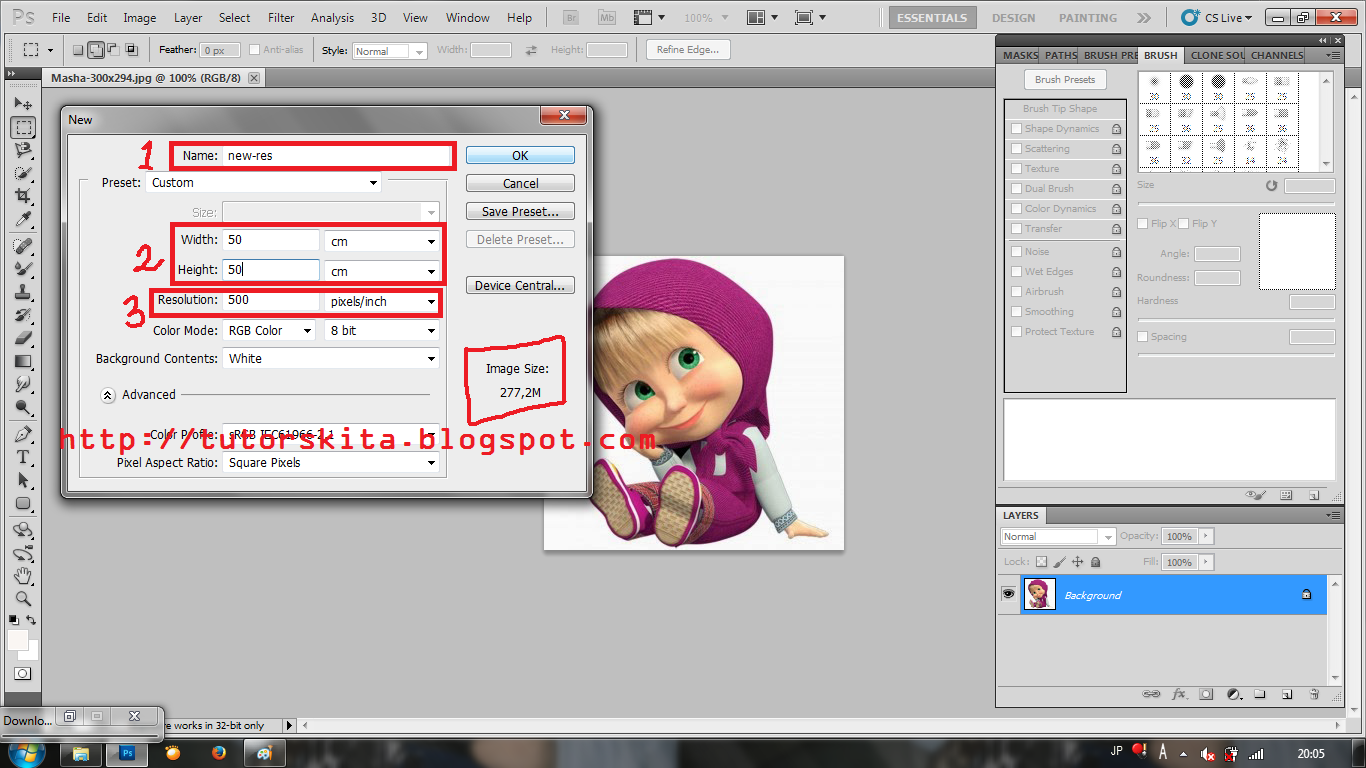This screenshot has height=768, width=1366.
Task: Click the Link layers icon
Action: (x=1152, y=693)
